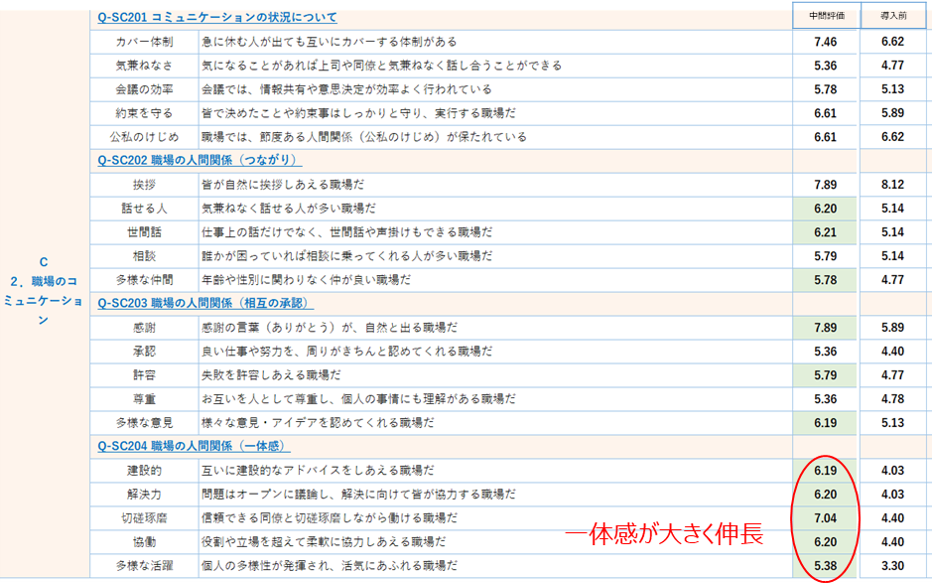Select the 許容 row label

pos(144,375)
